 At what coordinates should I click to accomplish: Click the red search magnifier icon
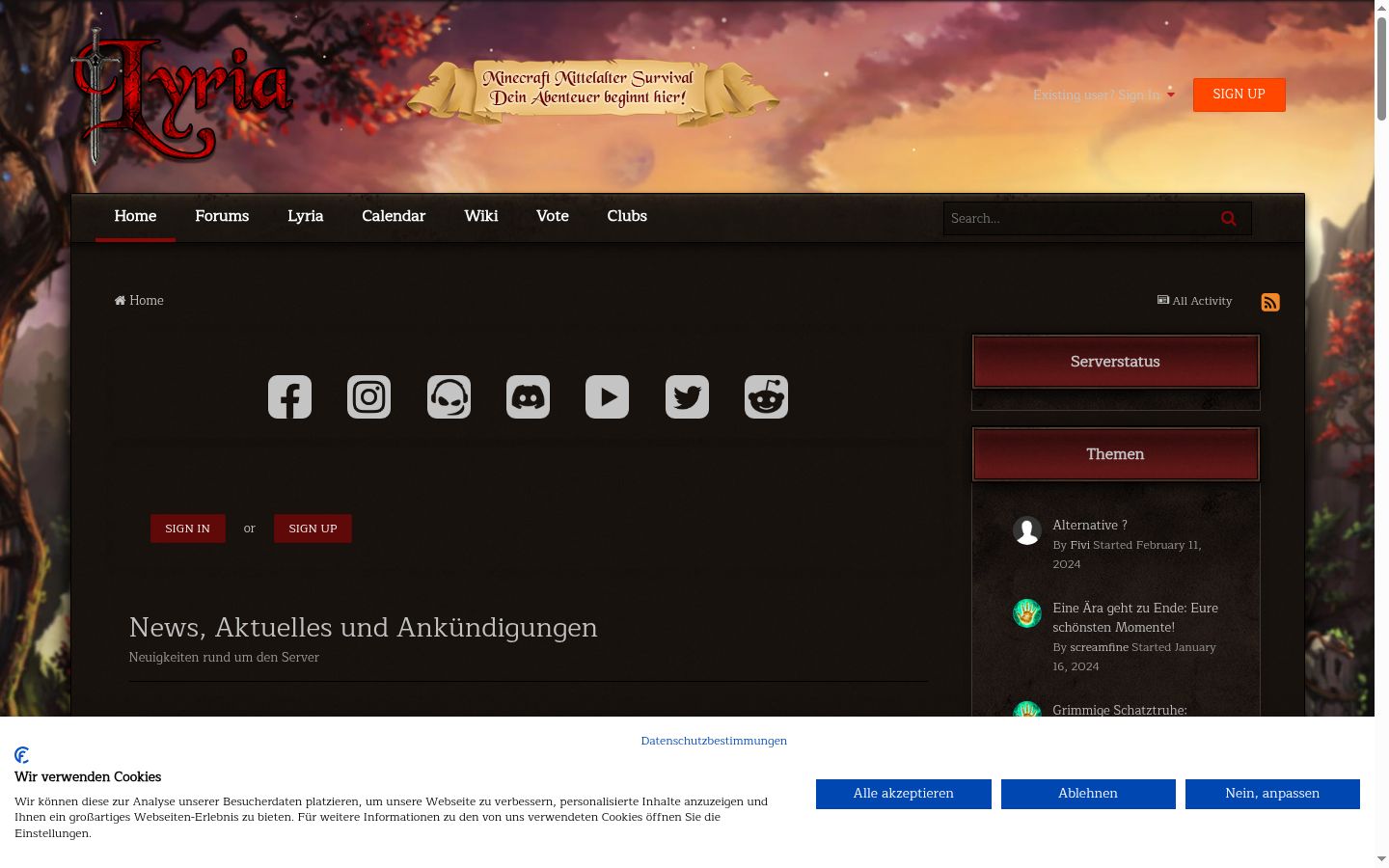[1228, 218]
